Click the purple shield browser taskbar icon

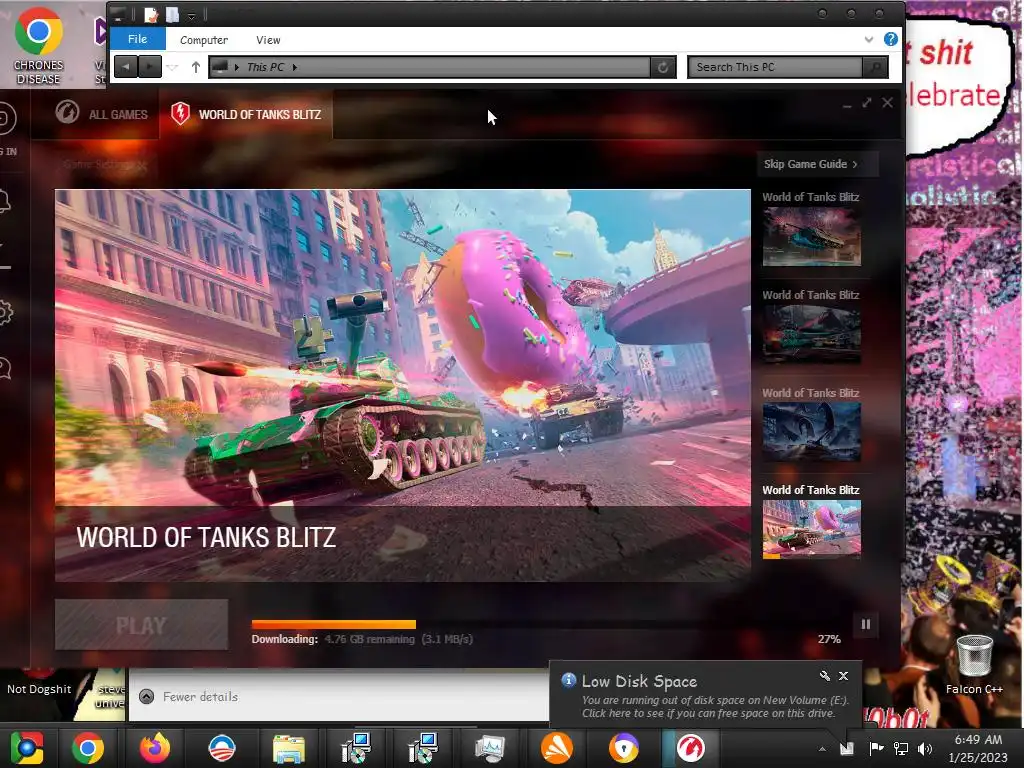pyautogui.click(x=624, y=748)
